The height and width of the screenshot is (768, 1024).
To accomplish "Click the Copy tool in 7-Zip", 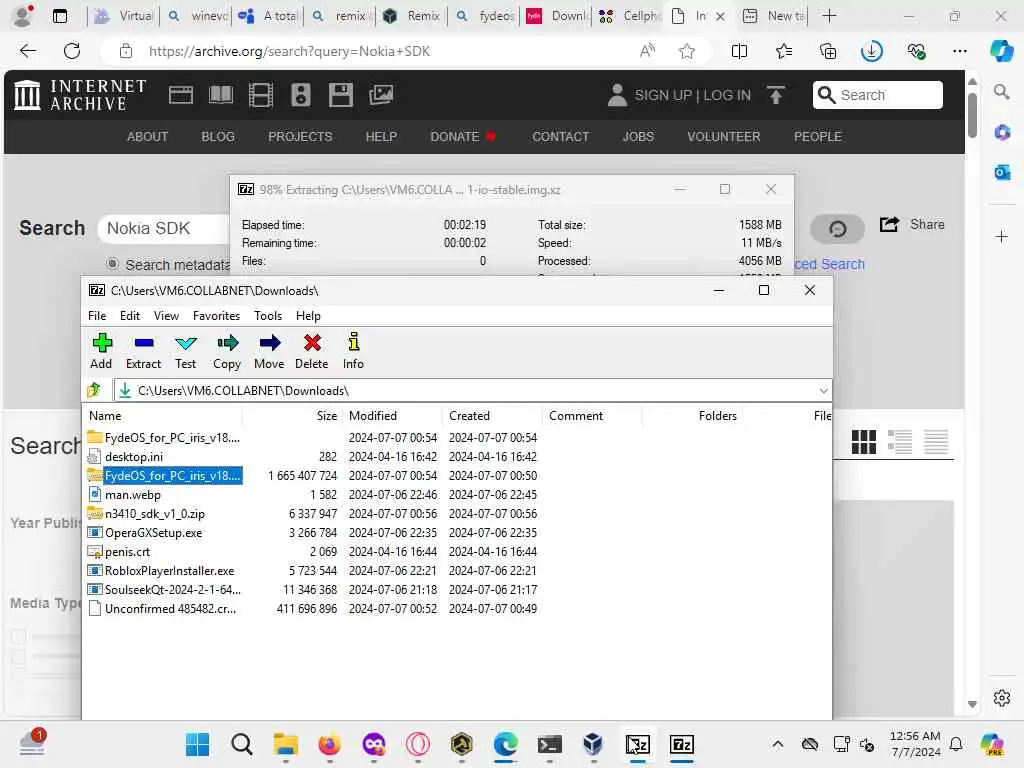I will coord(227,351).
